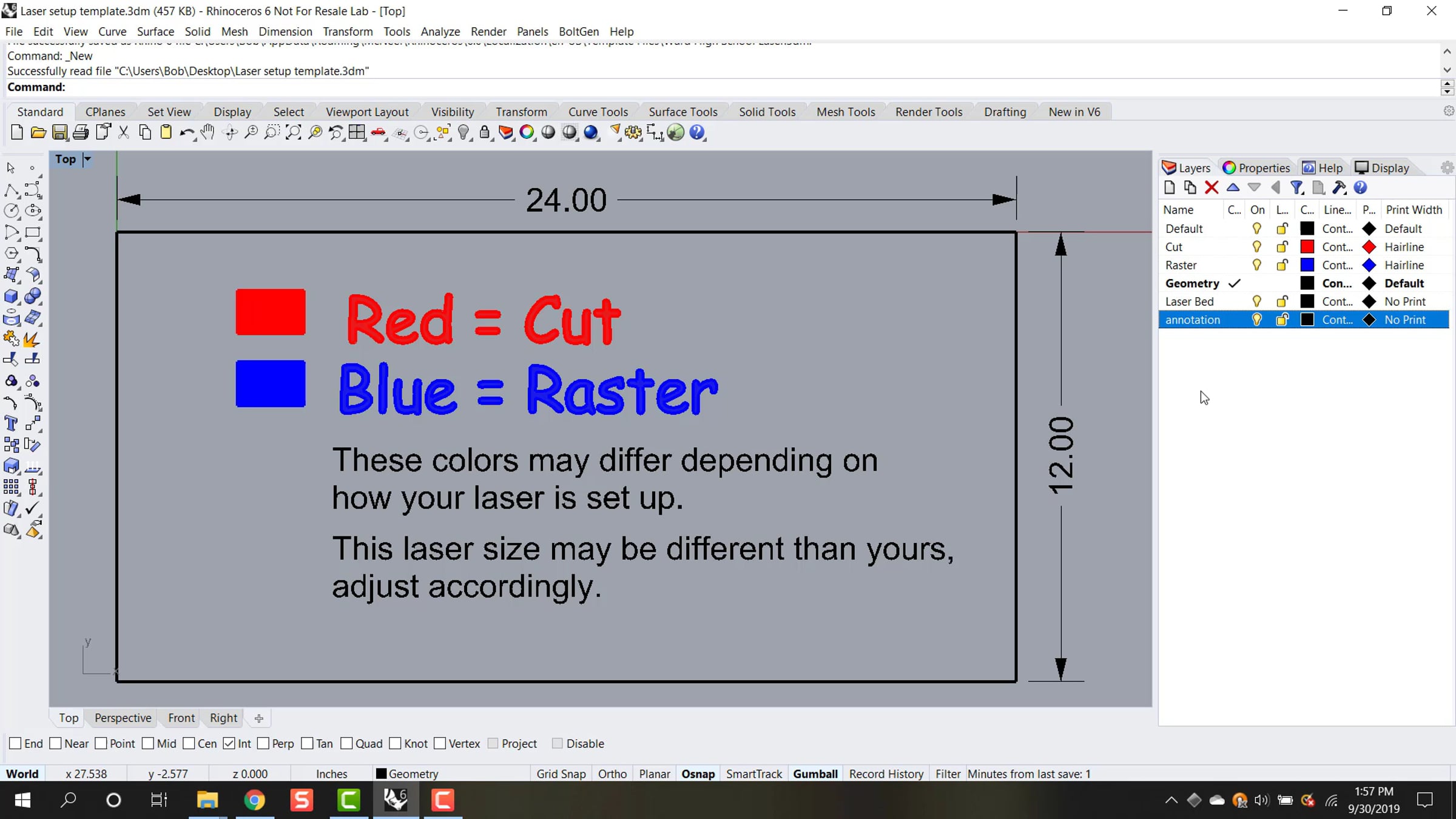The image size is (1456, 819).
Task: Activate the Pan hand tool
Action: tap(208, 132)
